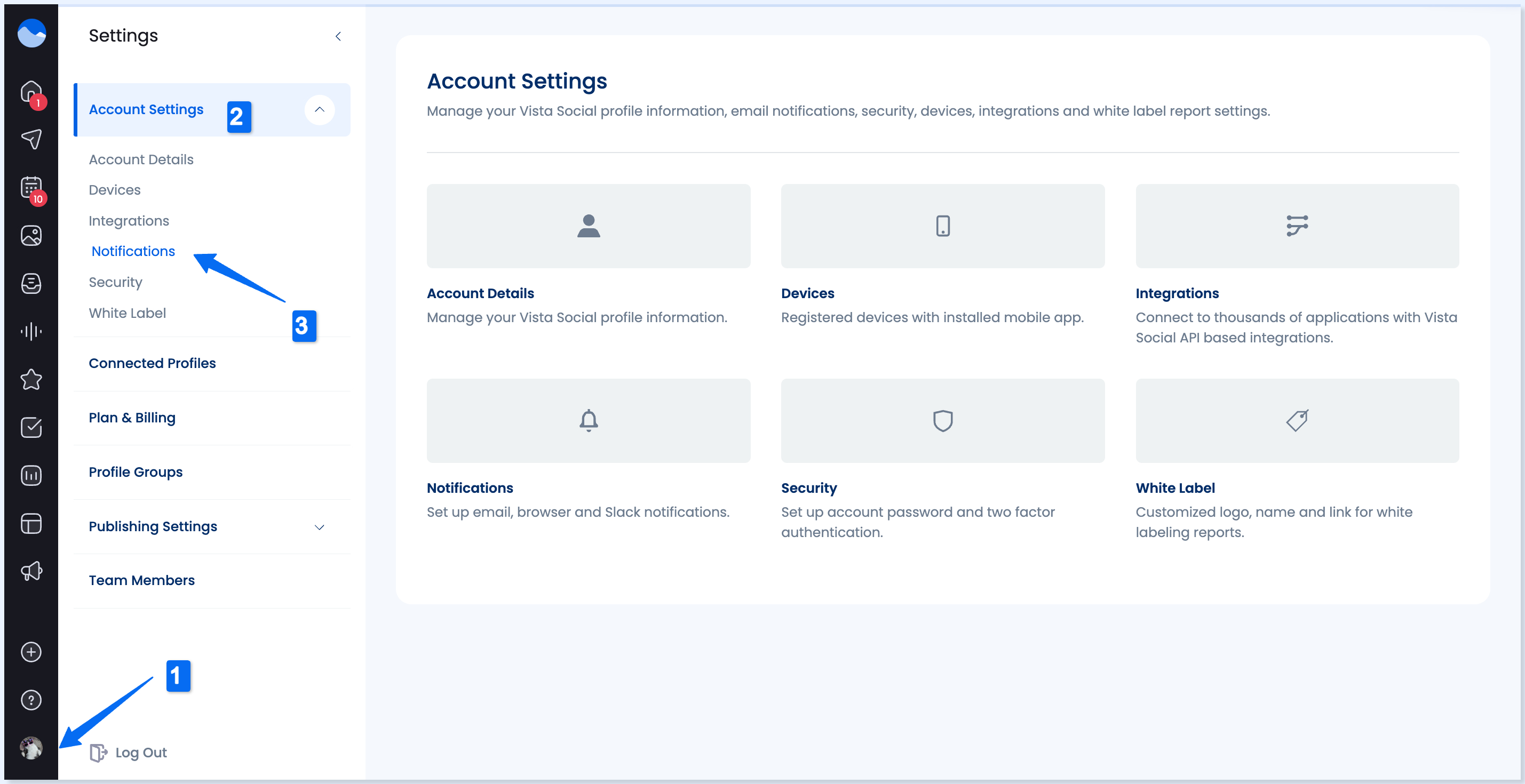This screenshot has width=1525, height=784.
Task: Click the Notifications card bell icon
Action: click(x=589, y=421)
